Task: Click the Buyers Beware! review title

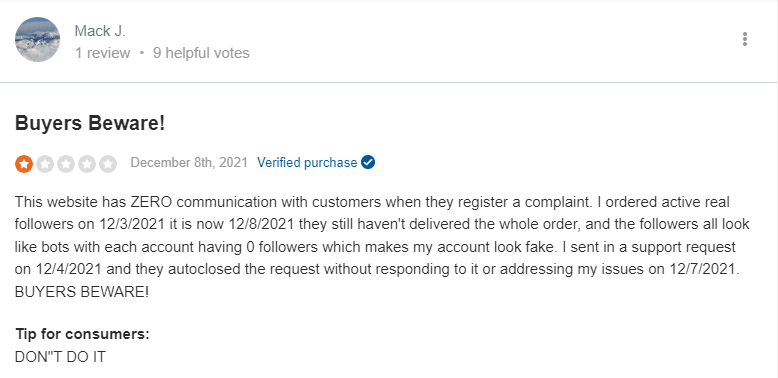Action: (x=90, y=124)
